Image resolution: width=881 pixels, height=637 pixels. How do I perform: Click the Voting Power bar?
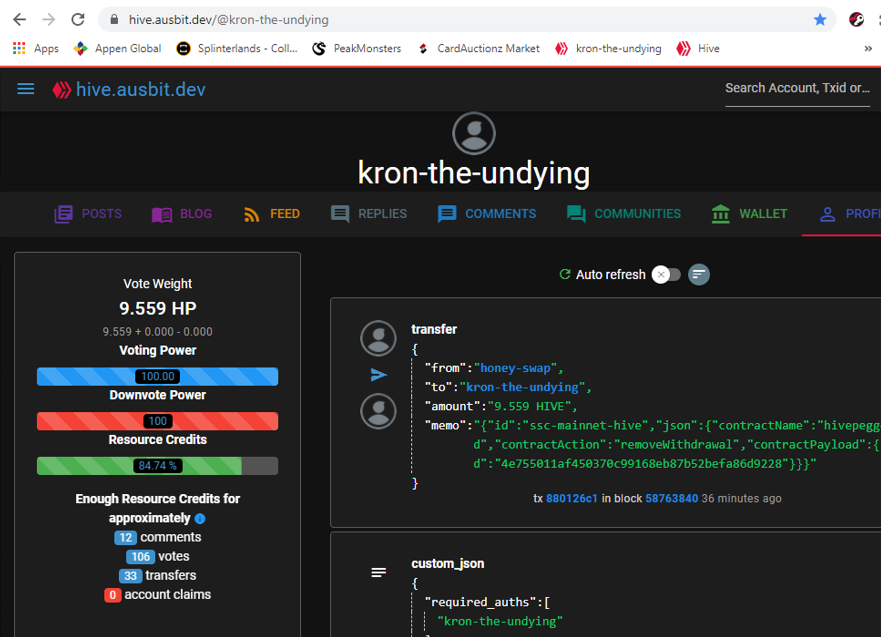(157, 376)
